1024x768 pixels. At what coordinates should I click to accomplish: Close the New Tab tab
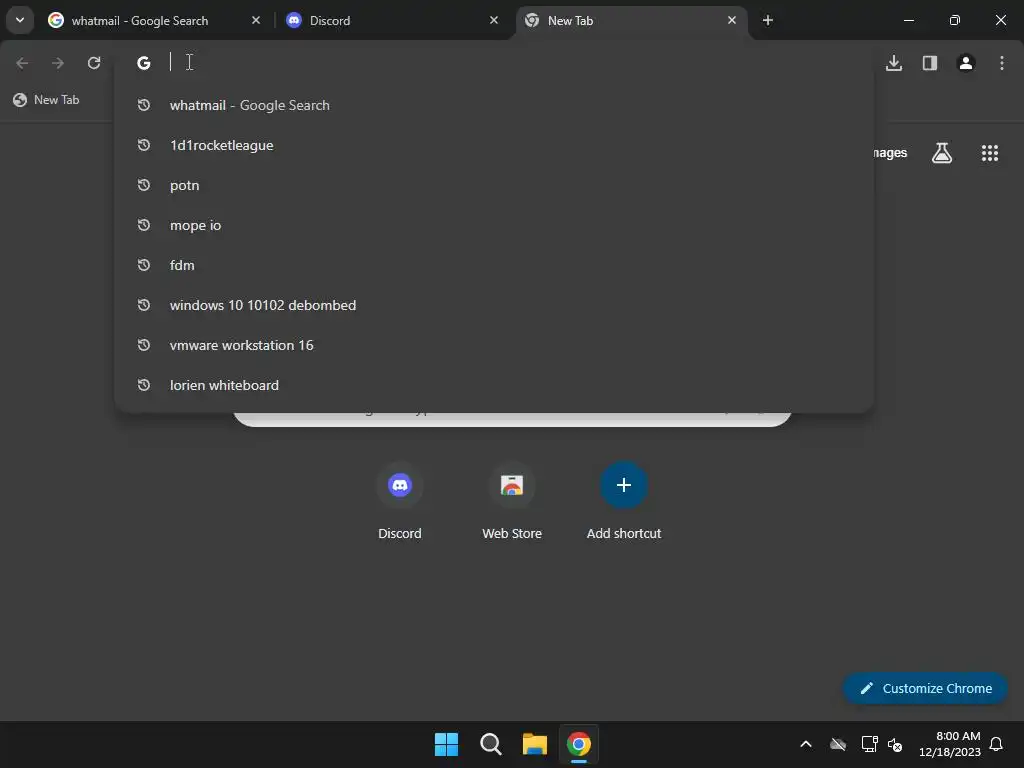tap(731, 20)
